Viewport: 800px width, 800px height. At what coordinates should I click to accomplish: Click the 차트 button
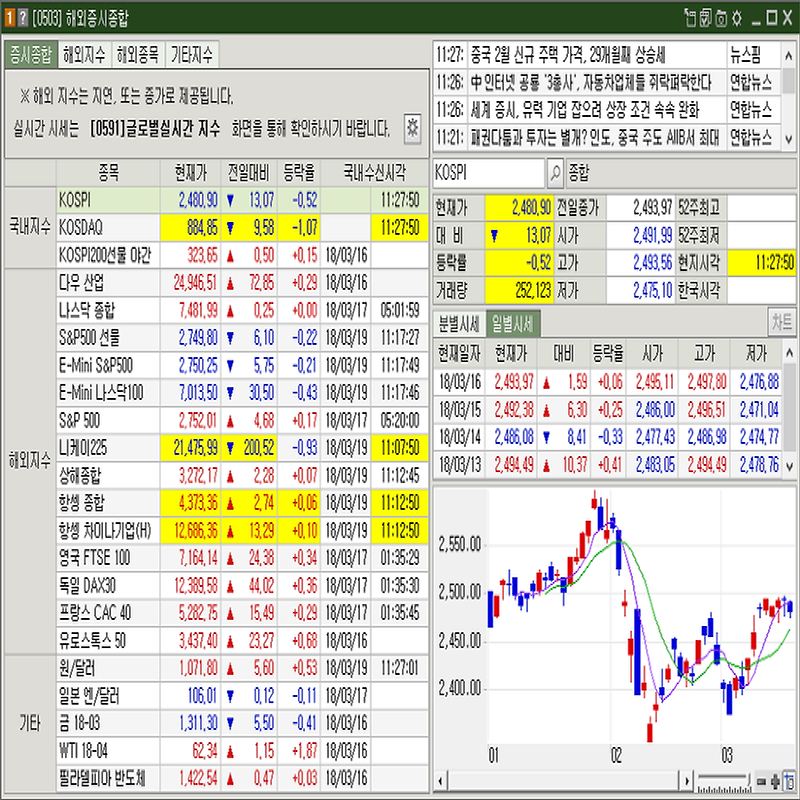781,322
